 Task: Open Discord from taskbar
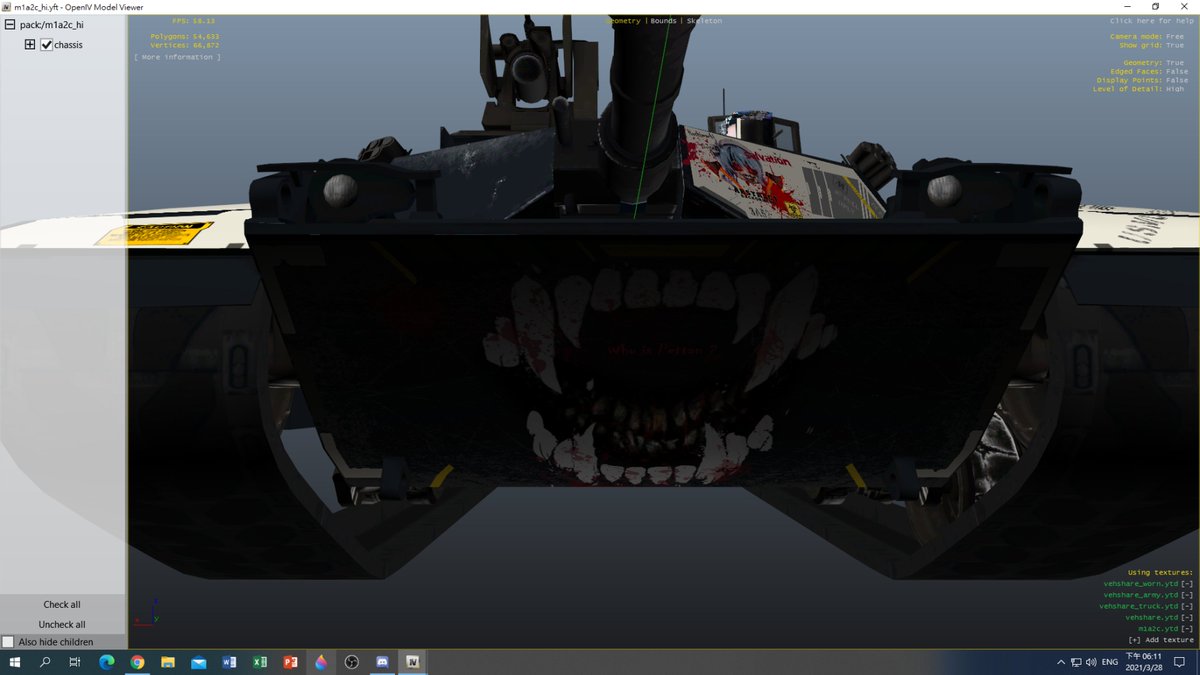pyautogui.click(x=382, y=662)
